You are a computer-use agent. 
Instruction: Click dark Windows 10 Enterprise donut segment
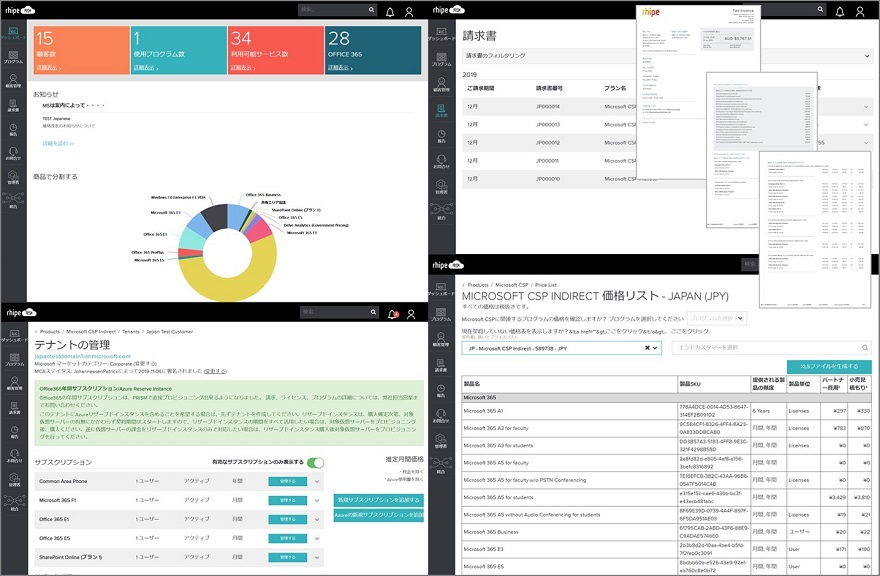coord(215,217)
